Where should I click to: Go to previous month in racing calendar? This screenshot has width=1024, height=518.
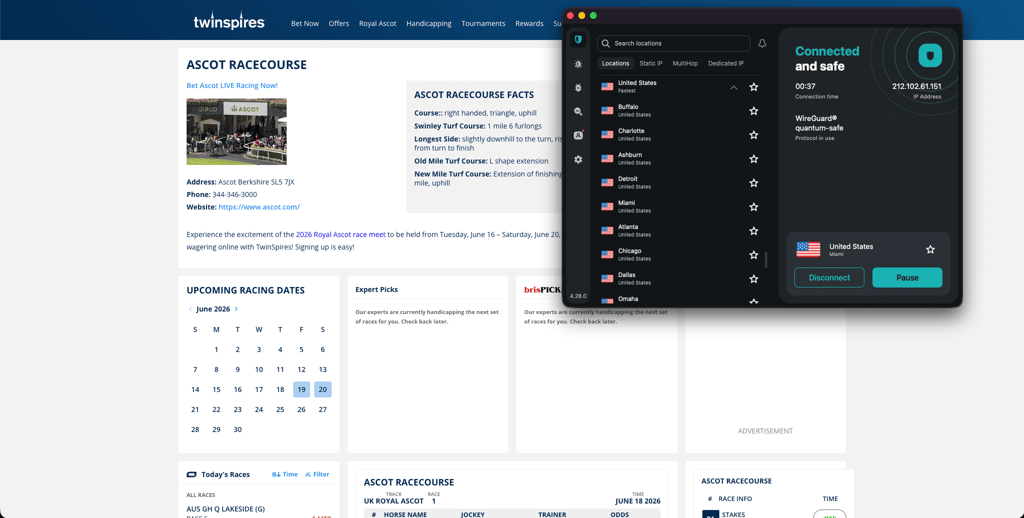[190, 309]
